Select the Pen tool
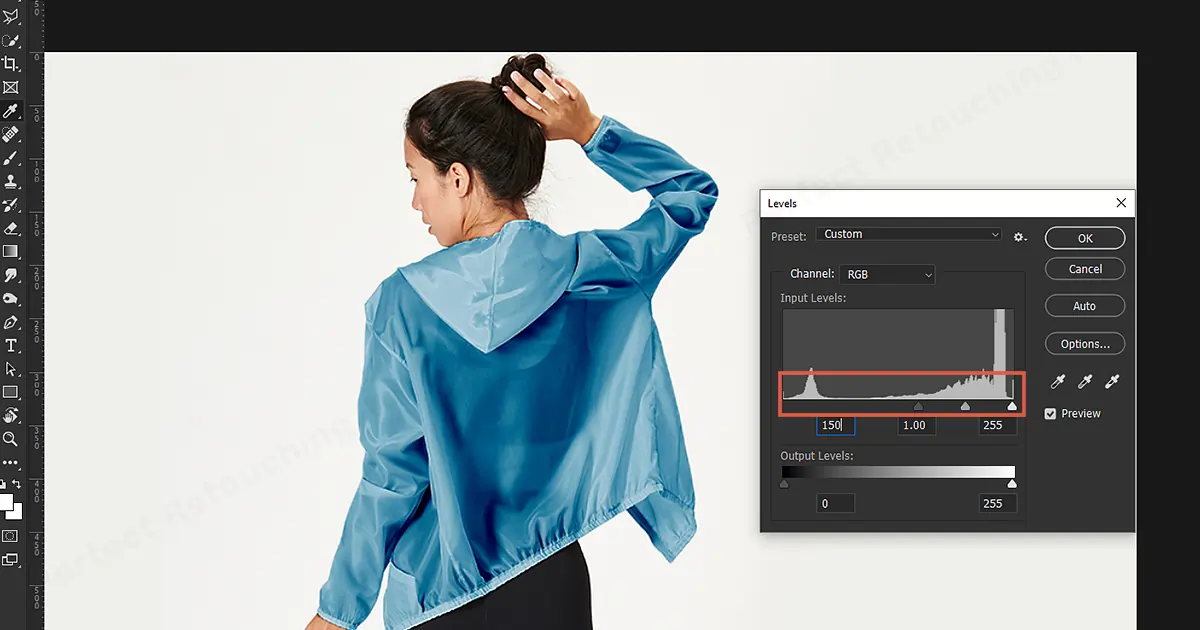Image resolution: width=1200 pixels, height=630 pixels. tap(11, 320)
